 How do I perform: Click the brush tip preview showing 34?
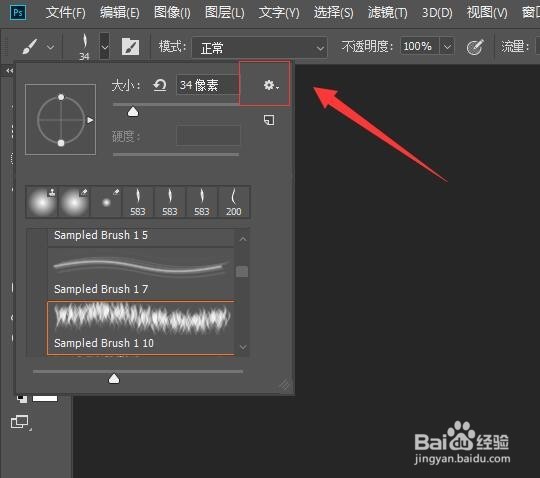[x=84, y=47]
